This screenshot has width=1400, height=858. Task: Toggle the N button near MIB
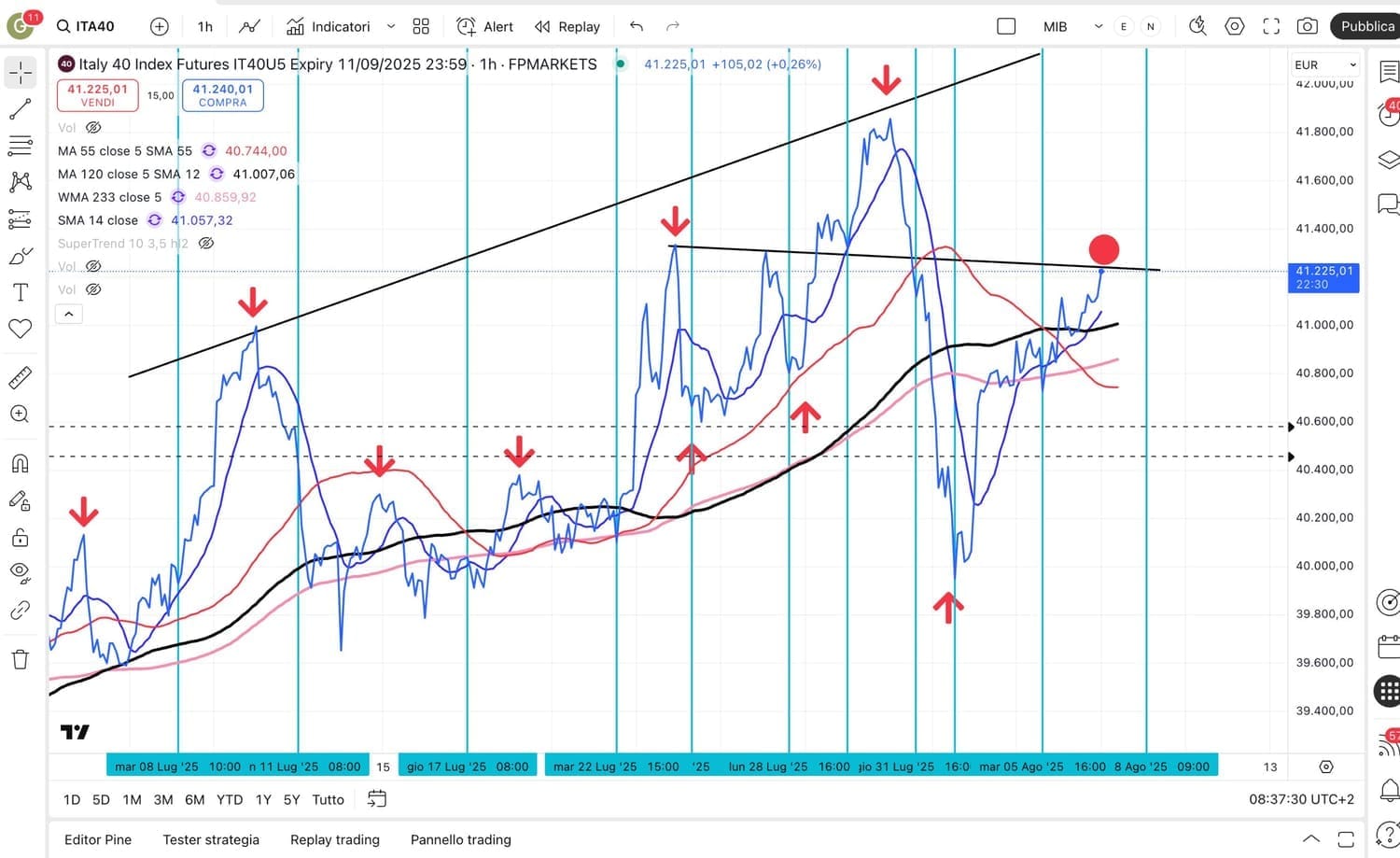tap(1151, 26)
